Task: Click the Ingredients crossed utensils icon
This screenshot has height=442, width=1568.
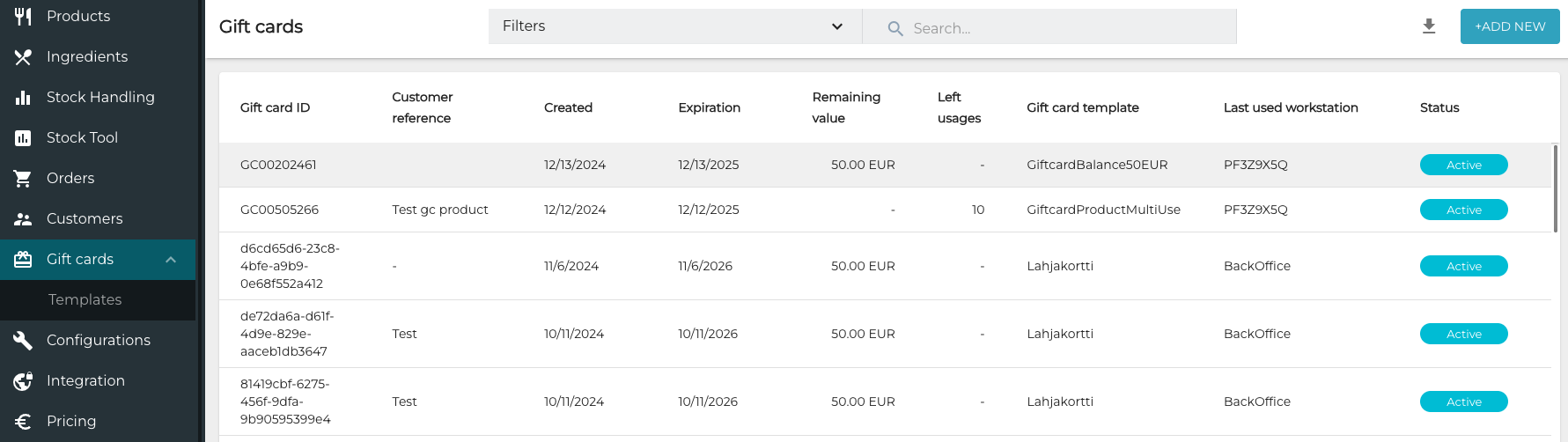Action: [x=23, y=56]
